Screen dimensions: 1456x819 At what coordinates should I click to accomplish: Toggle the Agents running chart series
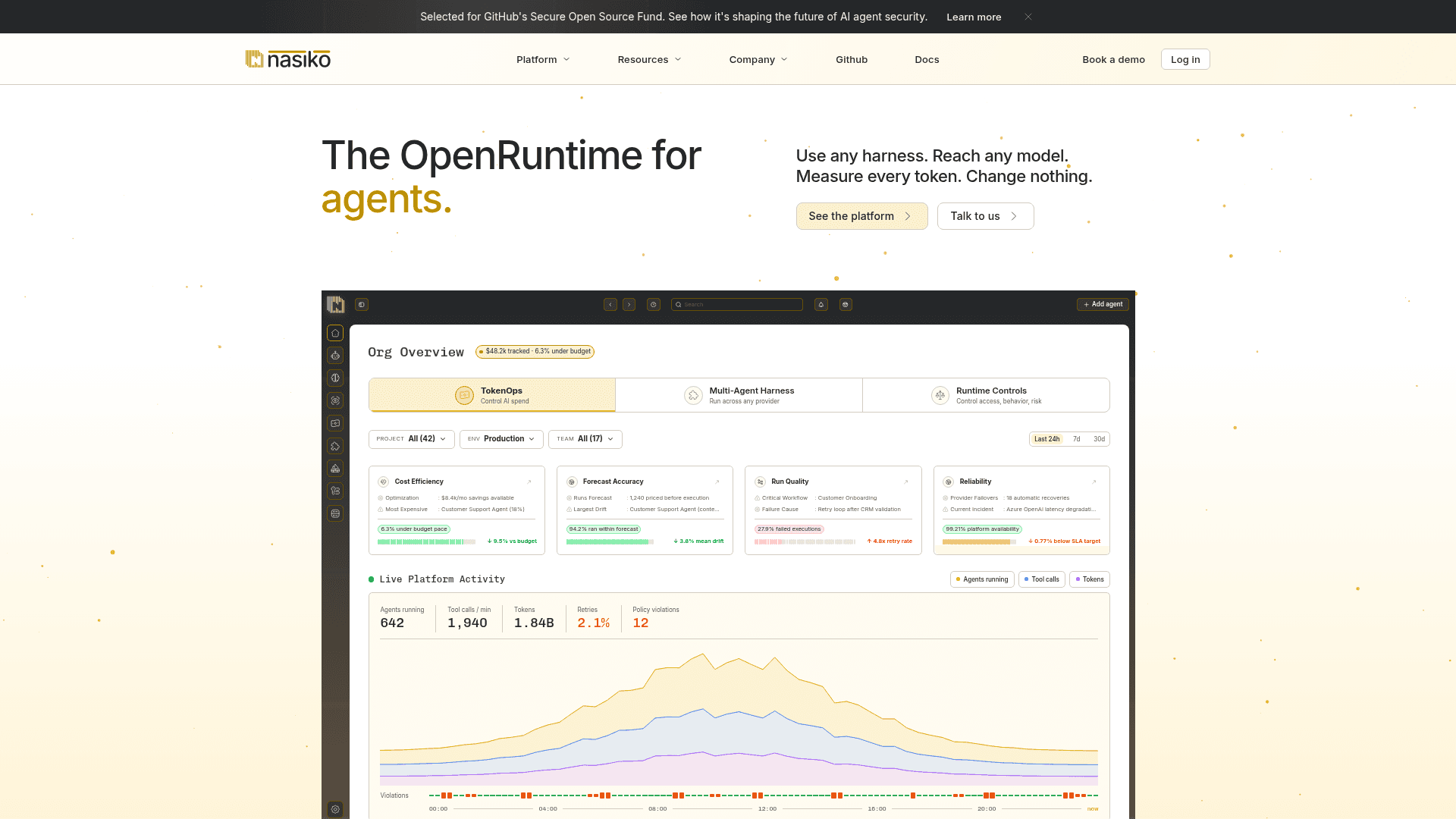tap(982, 579)
